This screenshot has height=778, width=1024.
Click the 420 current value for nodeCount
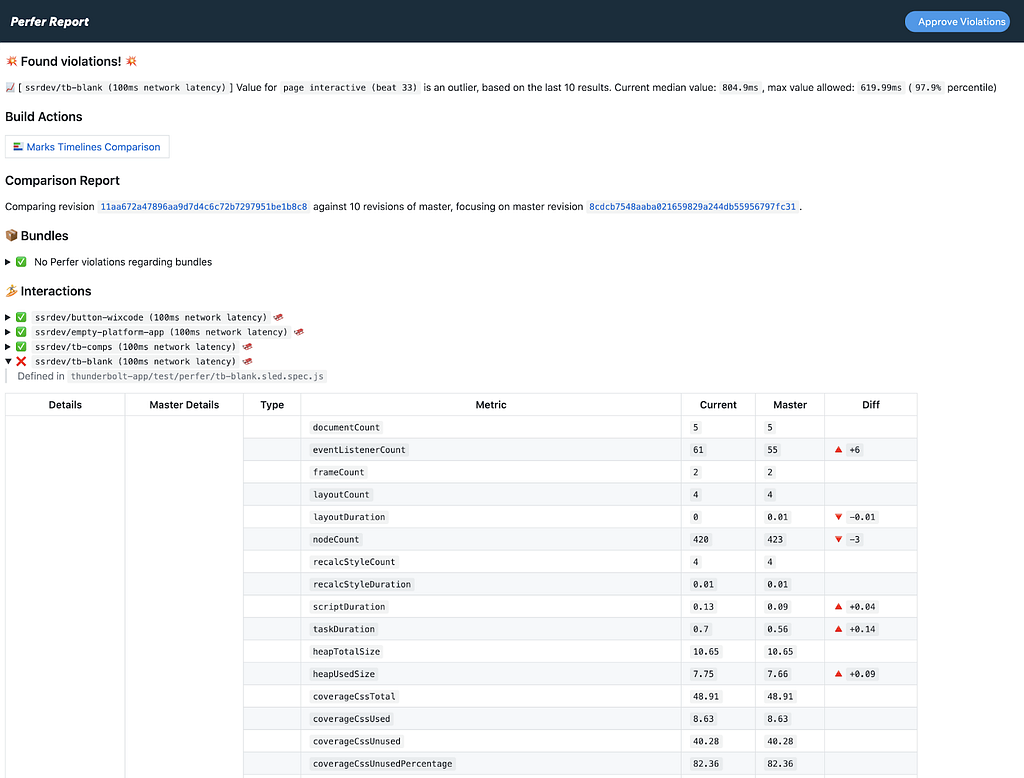click(701, 540)
